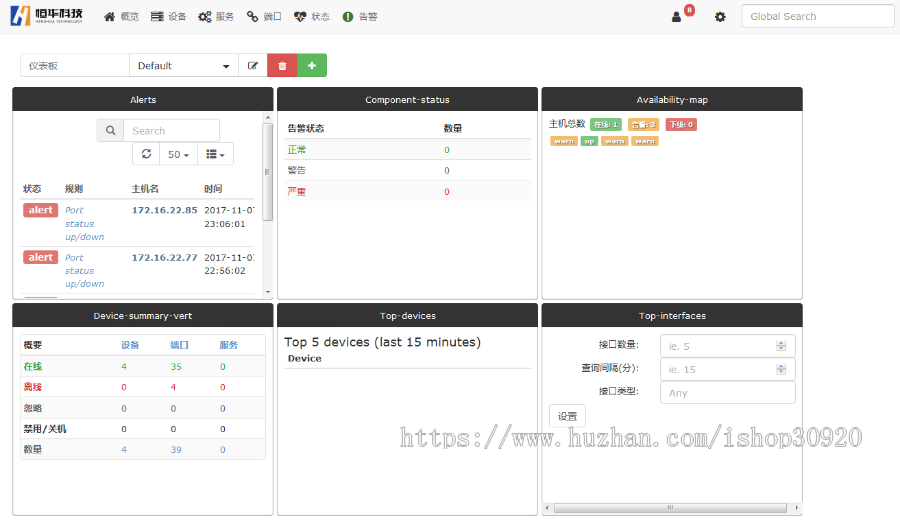
Task: Click online ports count 35
Action: tap(176, 366)
